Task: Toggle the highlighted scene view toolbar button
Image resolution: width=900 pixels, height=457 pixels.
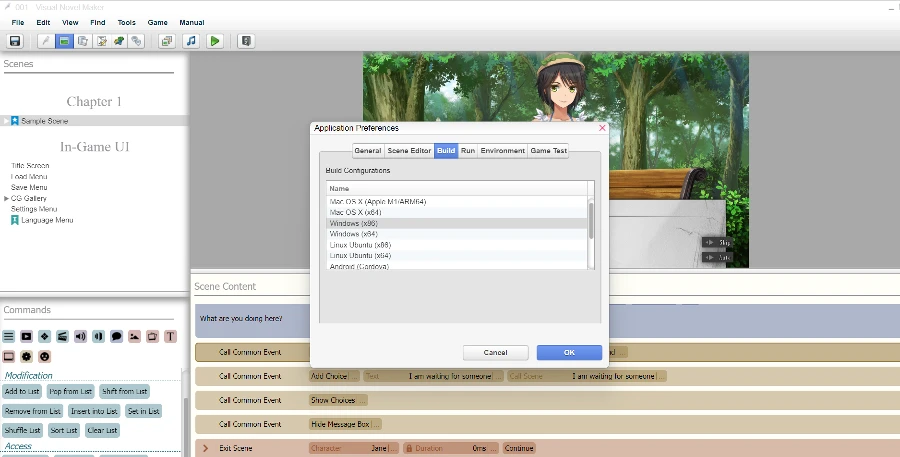Action: [x=64, y=41]
